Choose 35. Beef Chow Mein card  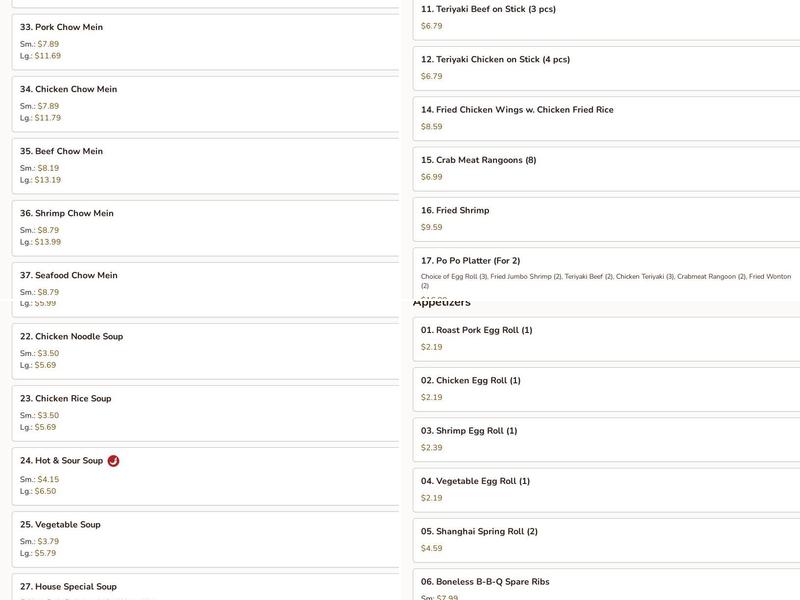click(206, 166)
